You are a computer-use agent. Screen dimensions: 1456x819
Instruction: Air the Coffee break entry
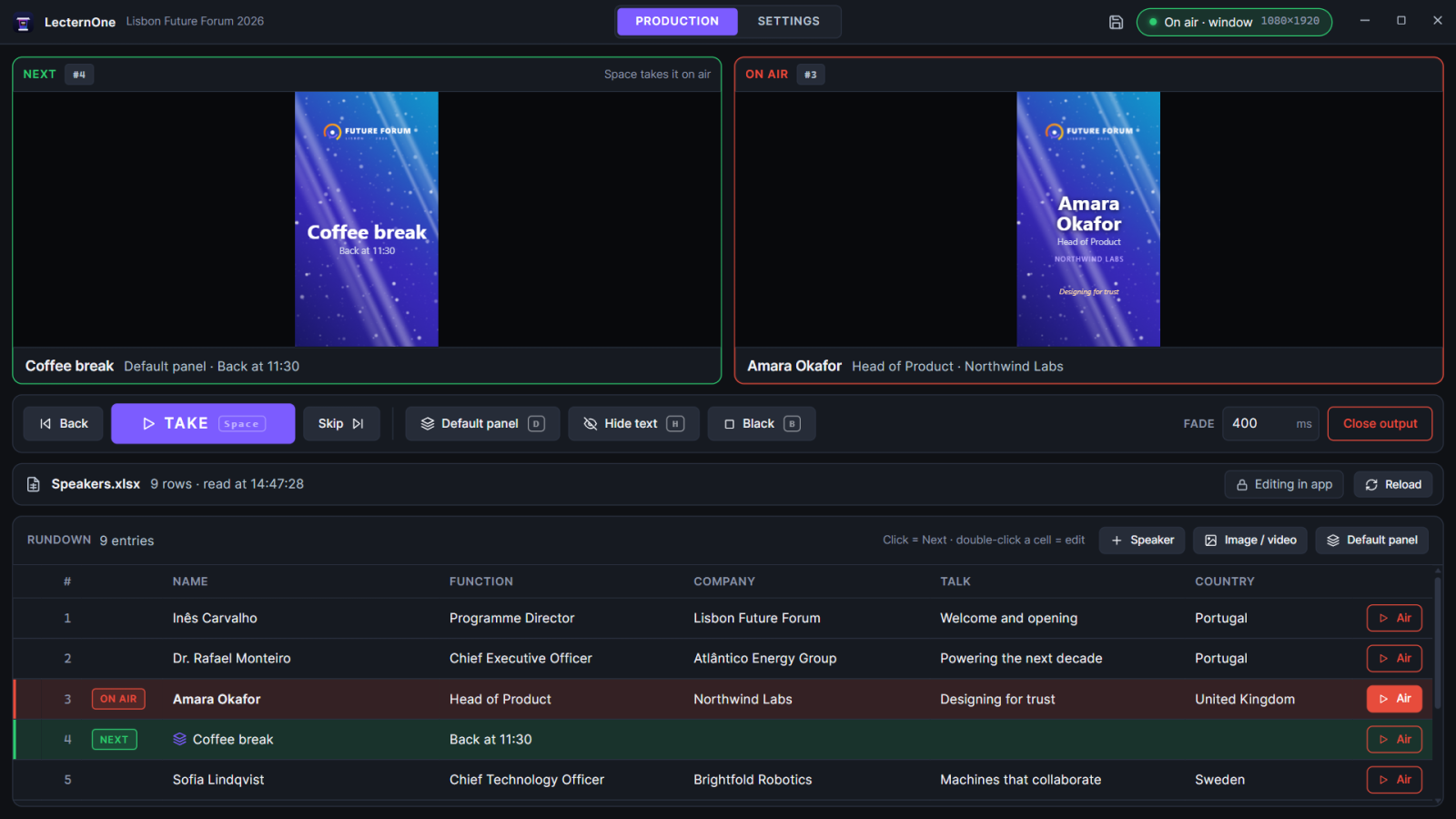[1394, 739]
